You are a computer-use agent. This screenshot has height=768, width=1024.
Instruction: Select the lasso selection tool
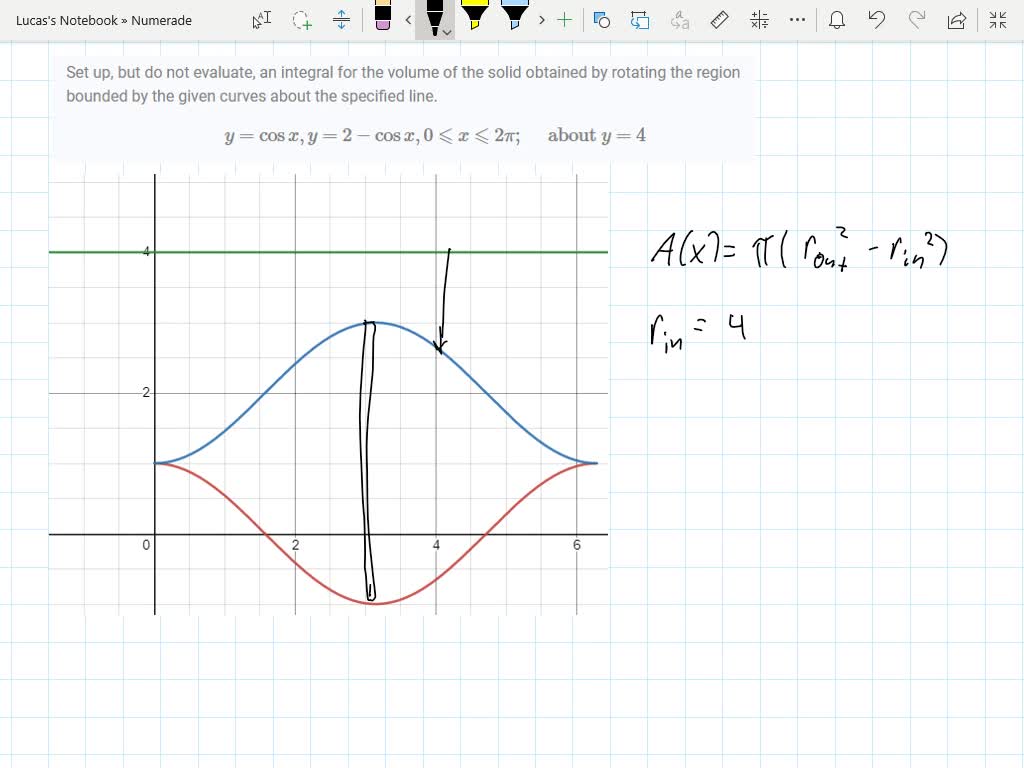(x=301, y=20)
